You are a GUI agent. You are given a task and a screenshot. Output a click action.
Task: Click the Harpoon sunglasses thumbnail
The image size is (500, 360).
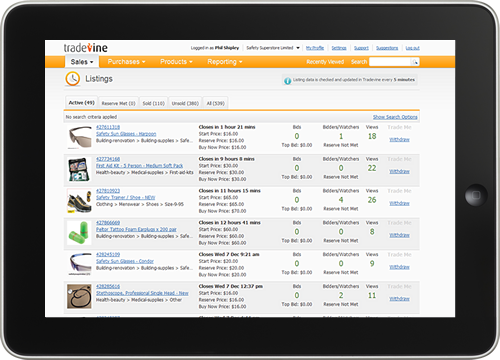tap(79, 137)
